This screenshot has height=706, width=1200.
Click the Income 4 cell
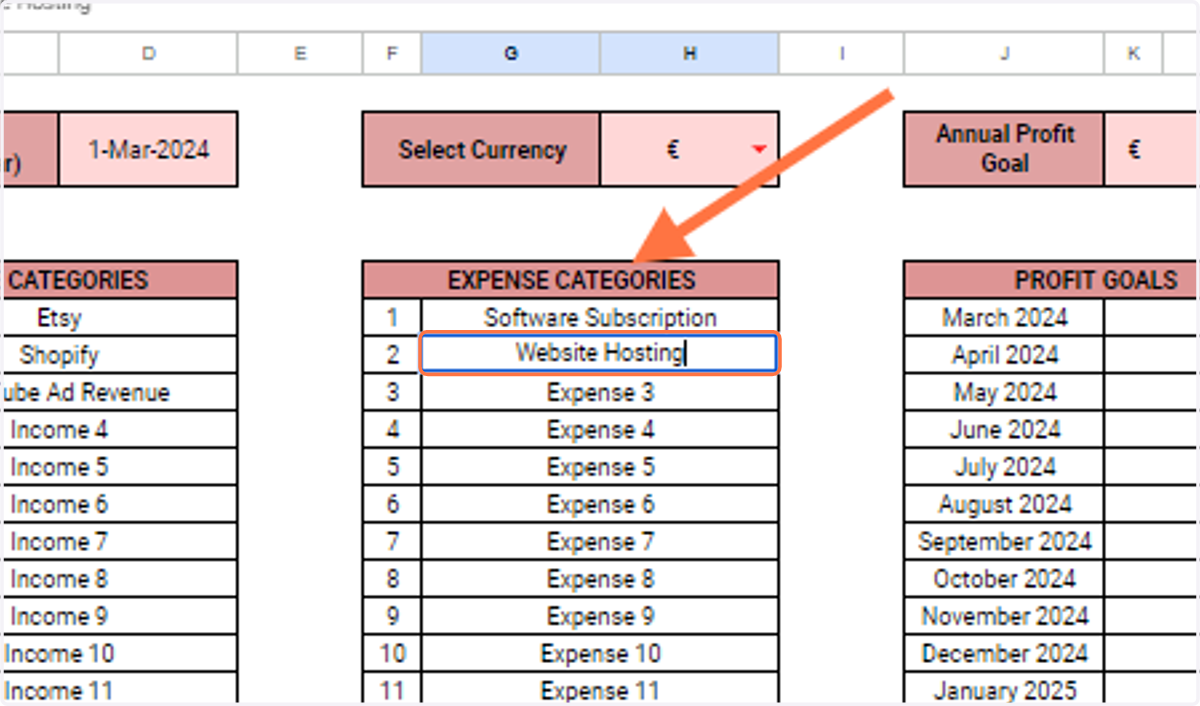point(120,429)
